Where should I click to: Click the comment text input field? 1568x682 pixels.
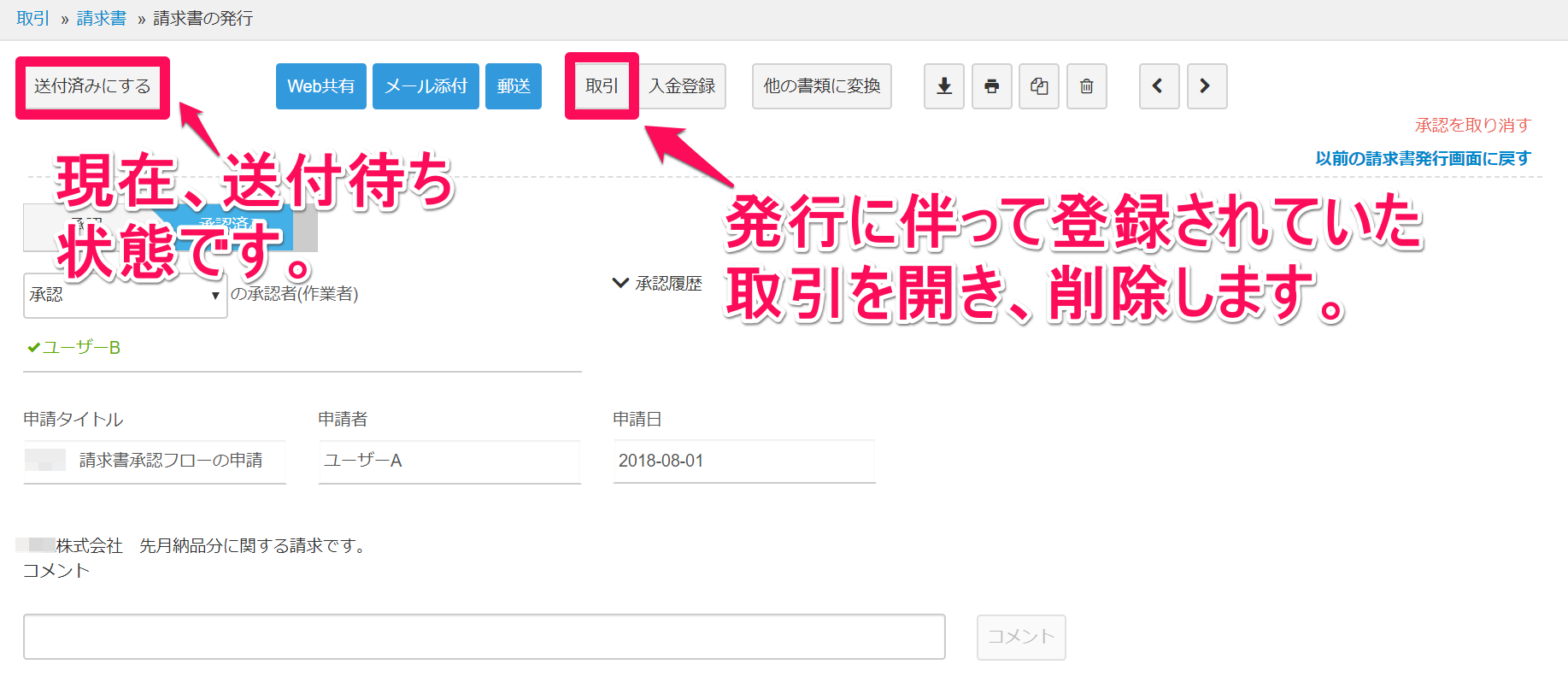point(484,637)
